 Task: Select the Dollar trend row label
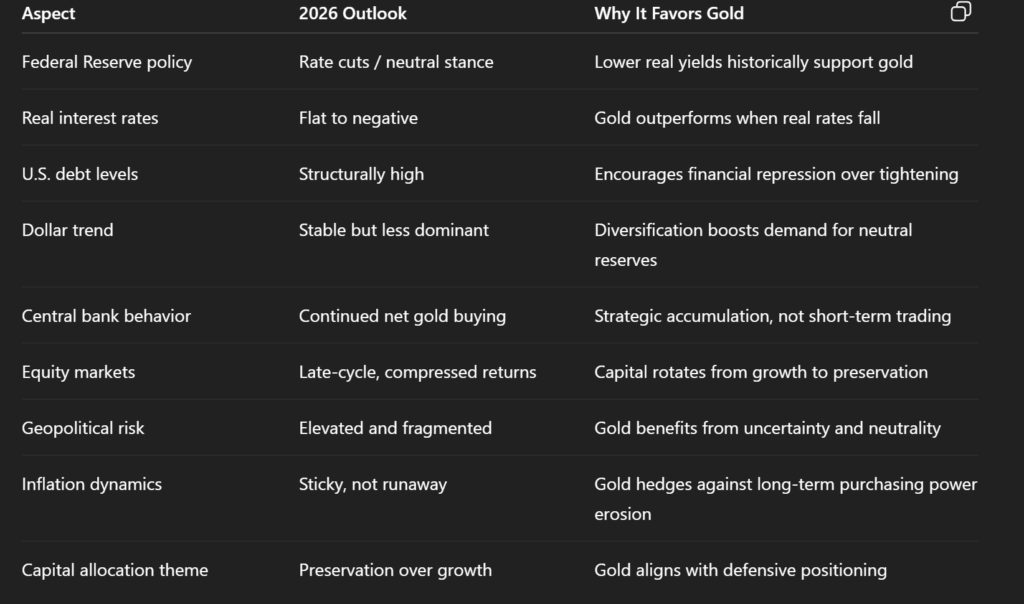click(x=68, y=230)
